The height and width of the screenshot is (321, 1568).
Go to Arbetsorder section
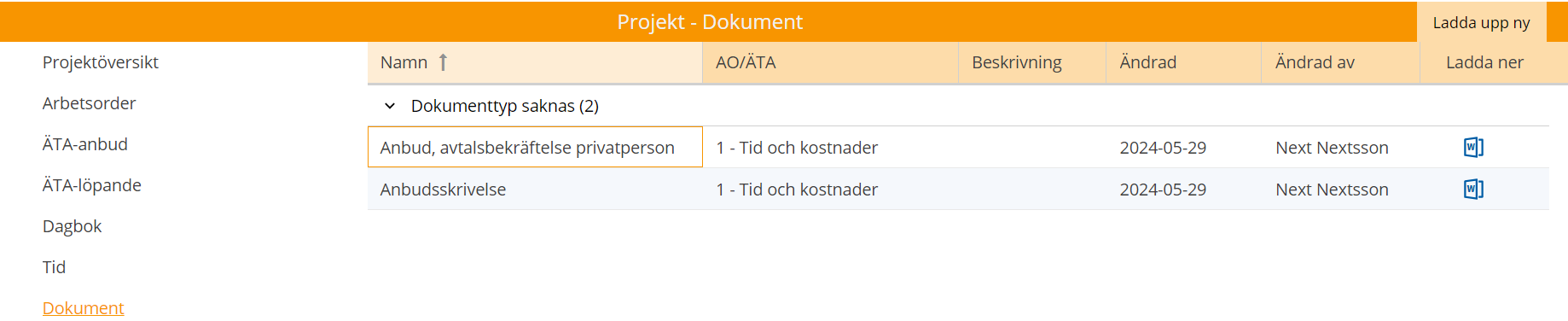pyautogui.click(x=90, y=103)
